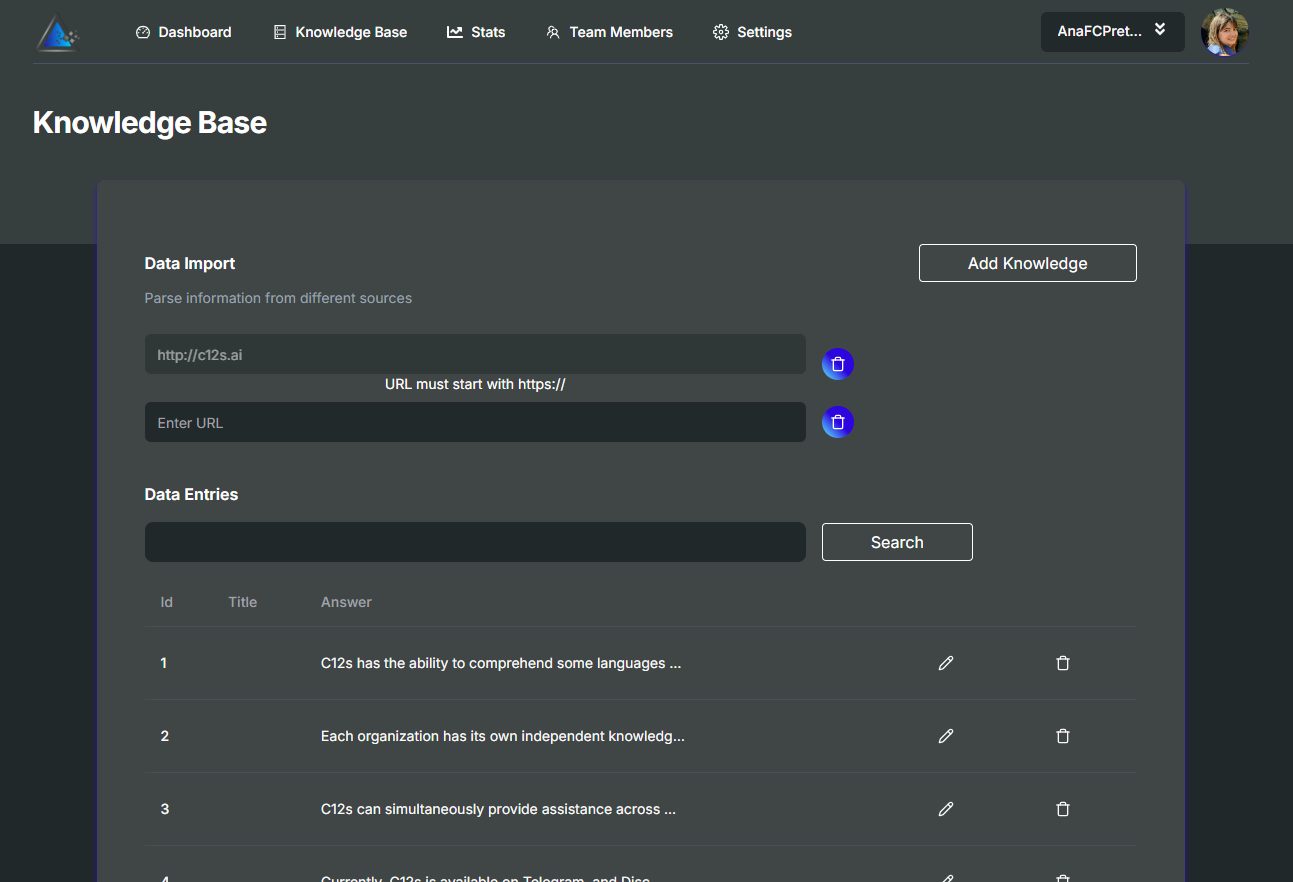1293x882 pixels.
Task: Edit entry 2 with pencil icon
Action: point(946,736)
